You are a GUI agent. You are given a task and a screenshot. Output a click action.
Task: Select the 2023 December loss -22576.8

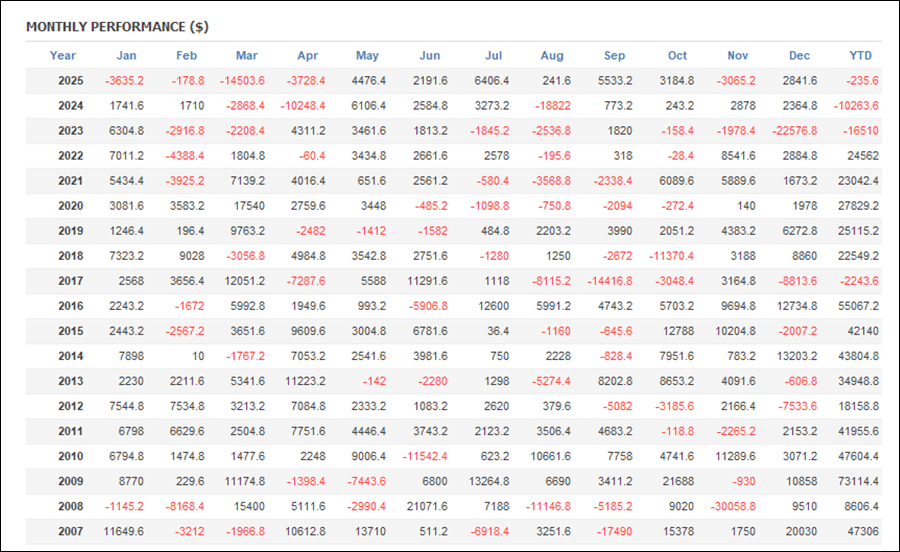coord(798,131)
